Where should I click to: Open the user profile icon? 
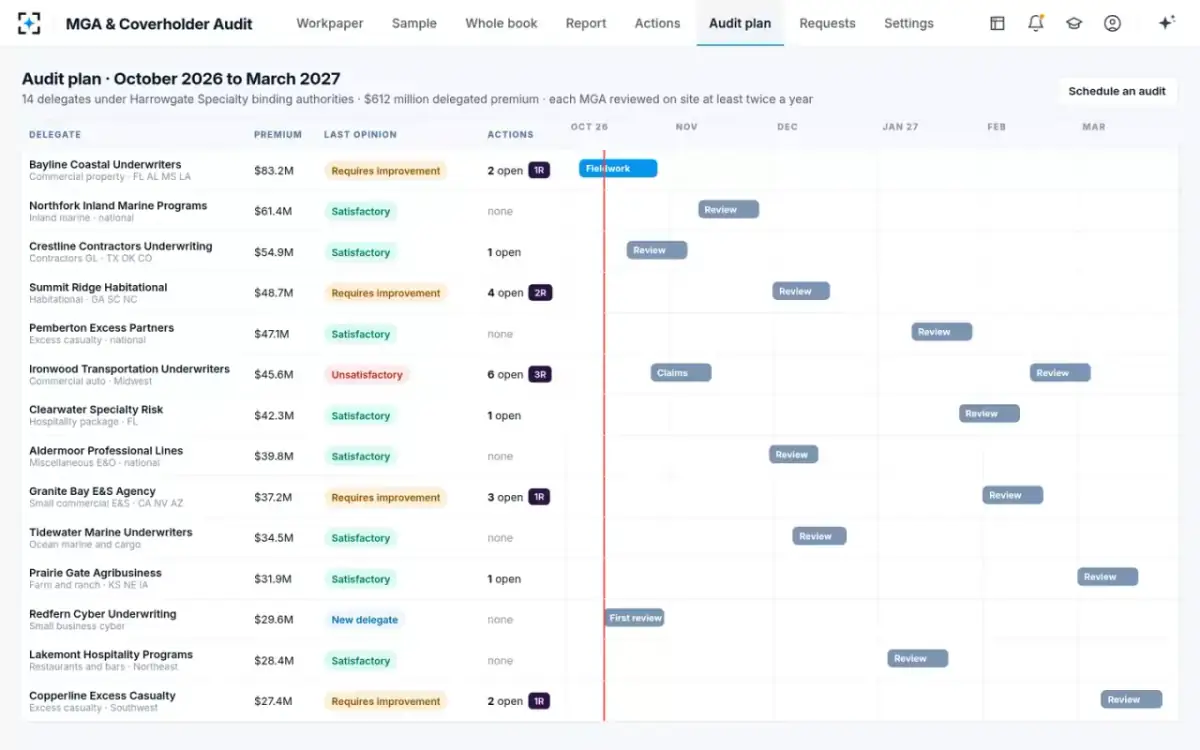(x=1112, y=23)
